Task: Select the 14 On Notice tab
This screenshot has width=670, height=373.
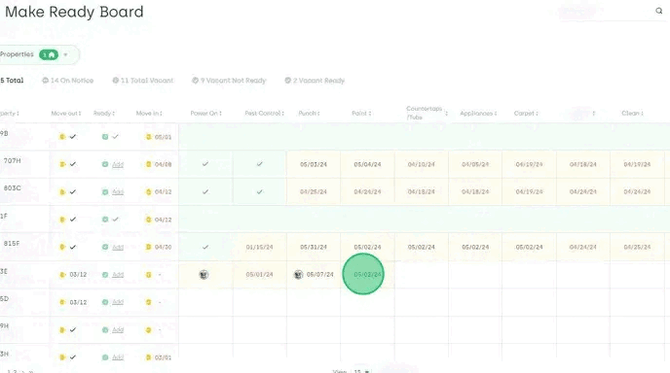Action: coord(68,80)
